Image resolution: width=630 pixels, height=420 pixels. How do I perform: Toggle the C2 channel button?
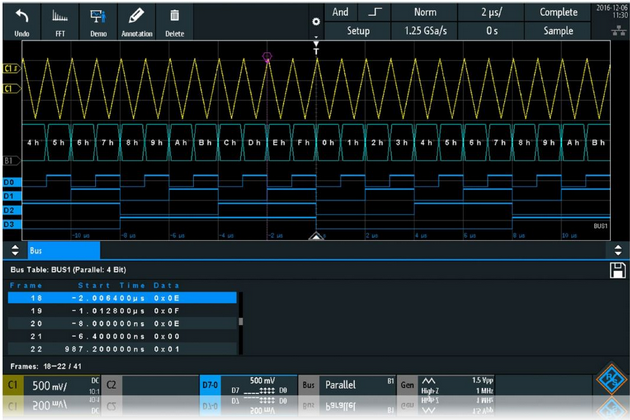click(111, 385)
